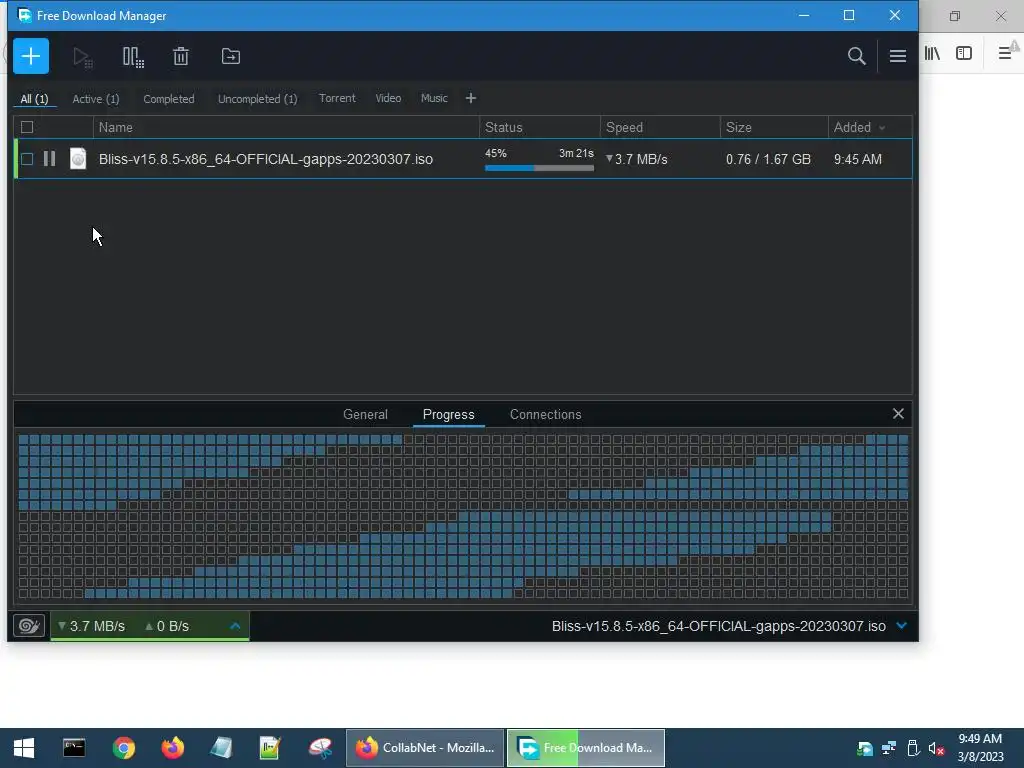Open the Added column sort dropdown arrow
The image size is (1024, 768).
pos(882,128)
